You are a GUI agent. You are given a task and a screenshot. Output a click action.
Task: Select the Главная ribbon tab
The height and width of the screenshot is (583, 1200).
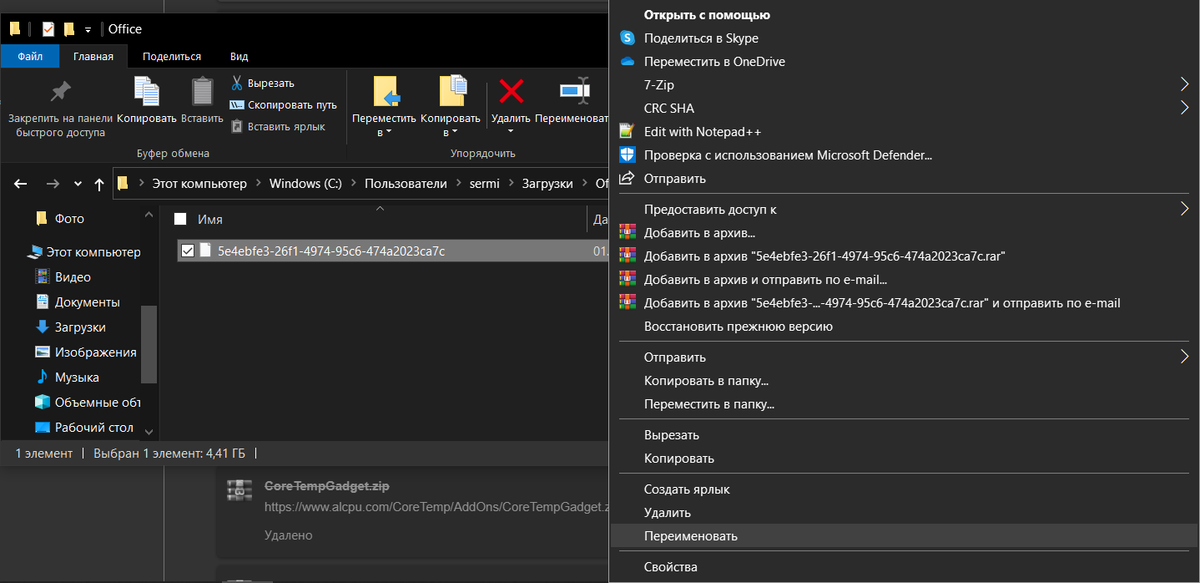pos(94,57)
